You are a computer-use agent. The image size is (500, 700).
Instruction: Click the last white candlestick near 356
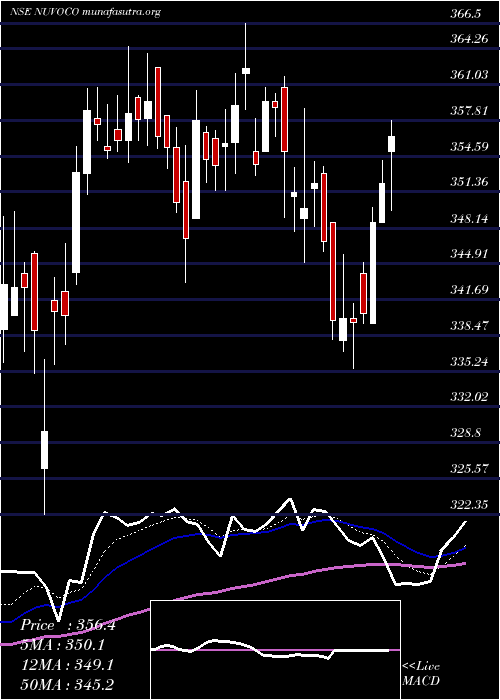click(x=392, y=144)
